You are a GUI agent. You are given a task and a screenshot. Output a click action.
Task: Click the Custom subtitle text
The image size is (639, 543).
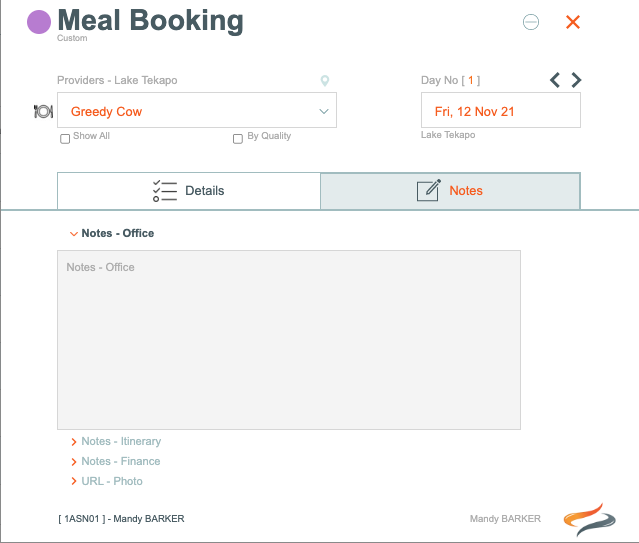click(72, 38)
